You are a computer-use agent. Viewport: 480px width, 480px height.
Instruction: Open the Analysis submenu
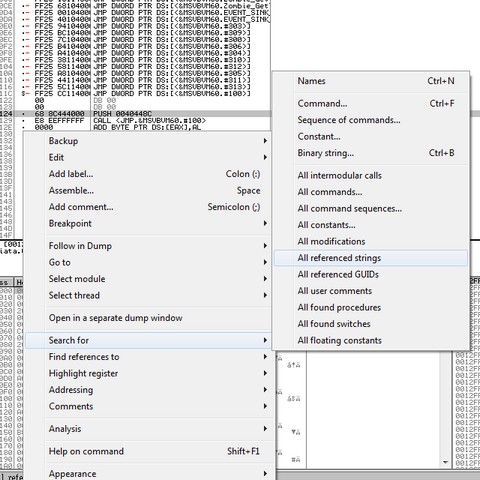(x=149, y=429)
